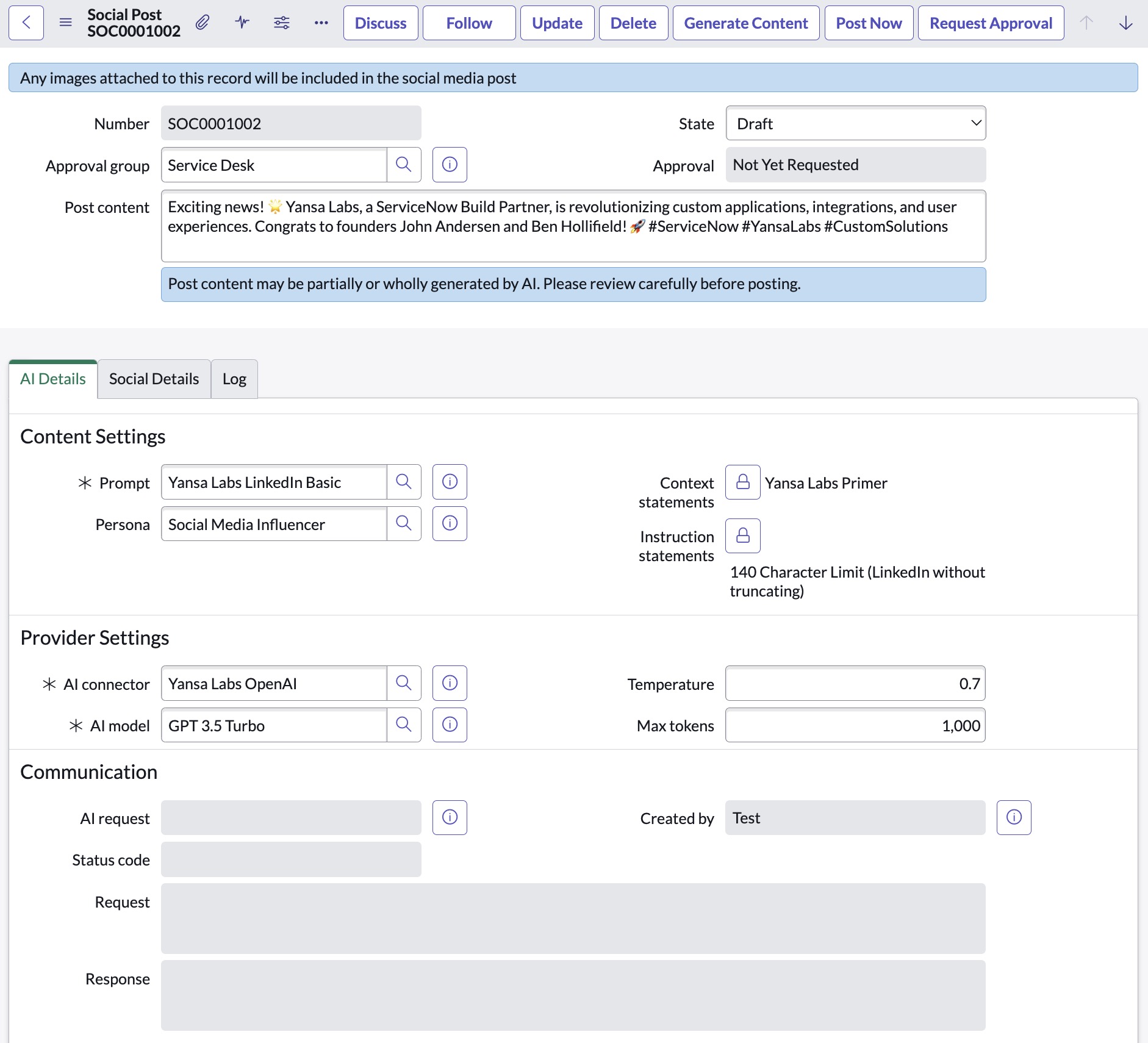
Task: Preview the Approval group record info icon
Action: 450,165
